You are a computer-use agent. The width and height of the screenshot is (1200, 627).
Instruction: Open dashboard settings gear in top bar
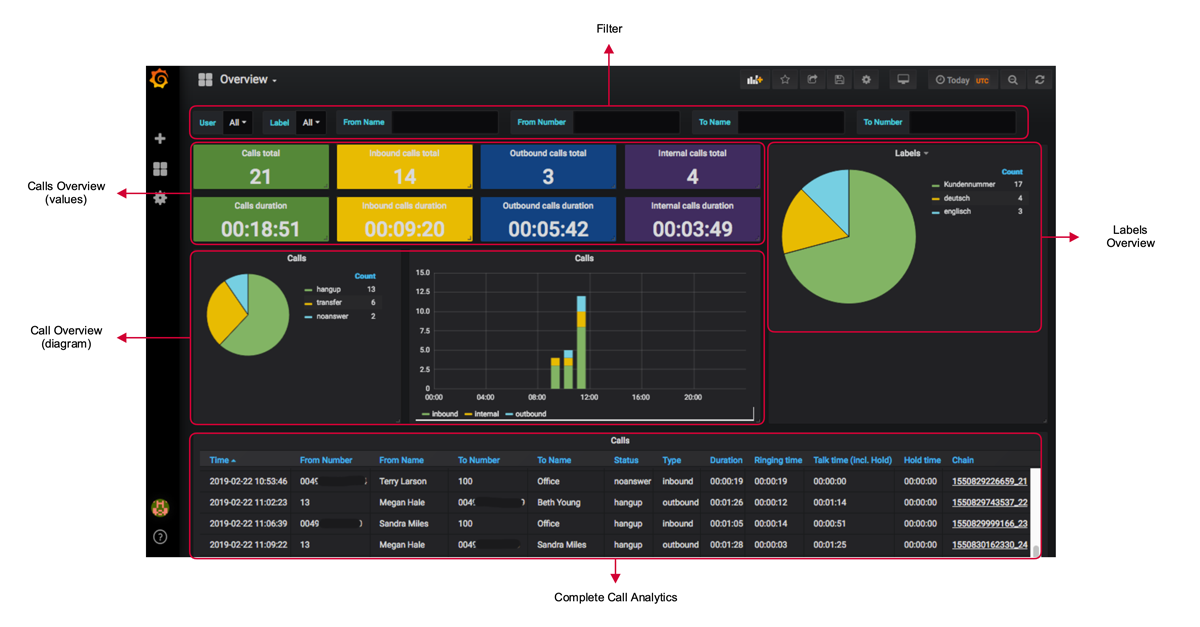pos(867,80)
